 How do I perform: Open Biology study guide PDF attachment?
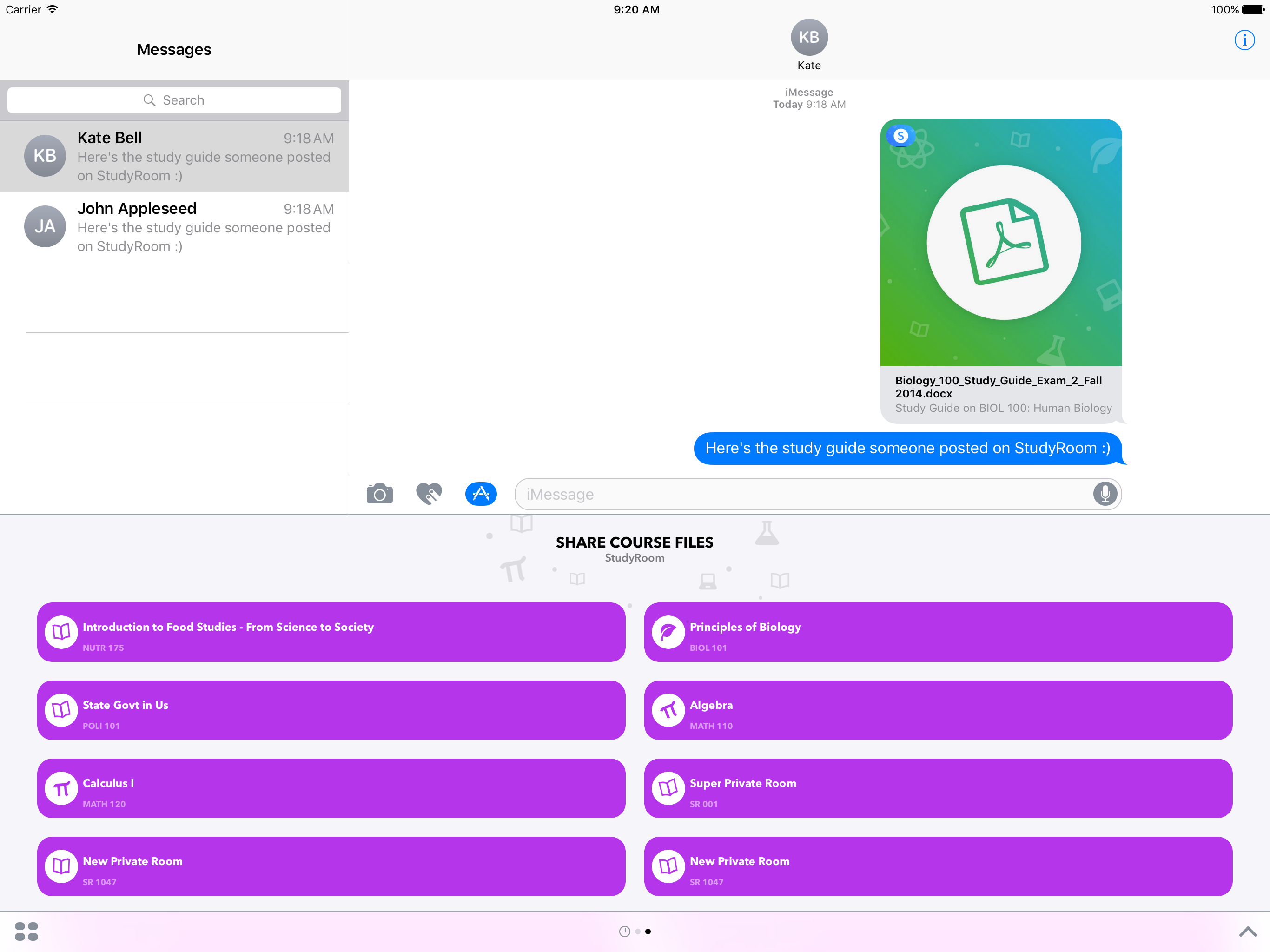tap(1000, 270)
